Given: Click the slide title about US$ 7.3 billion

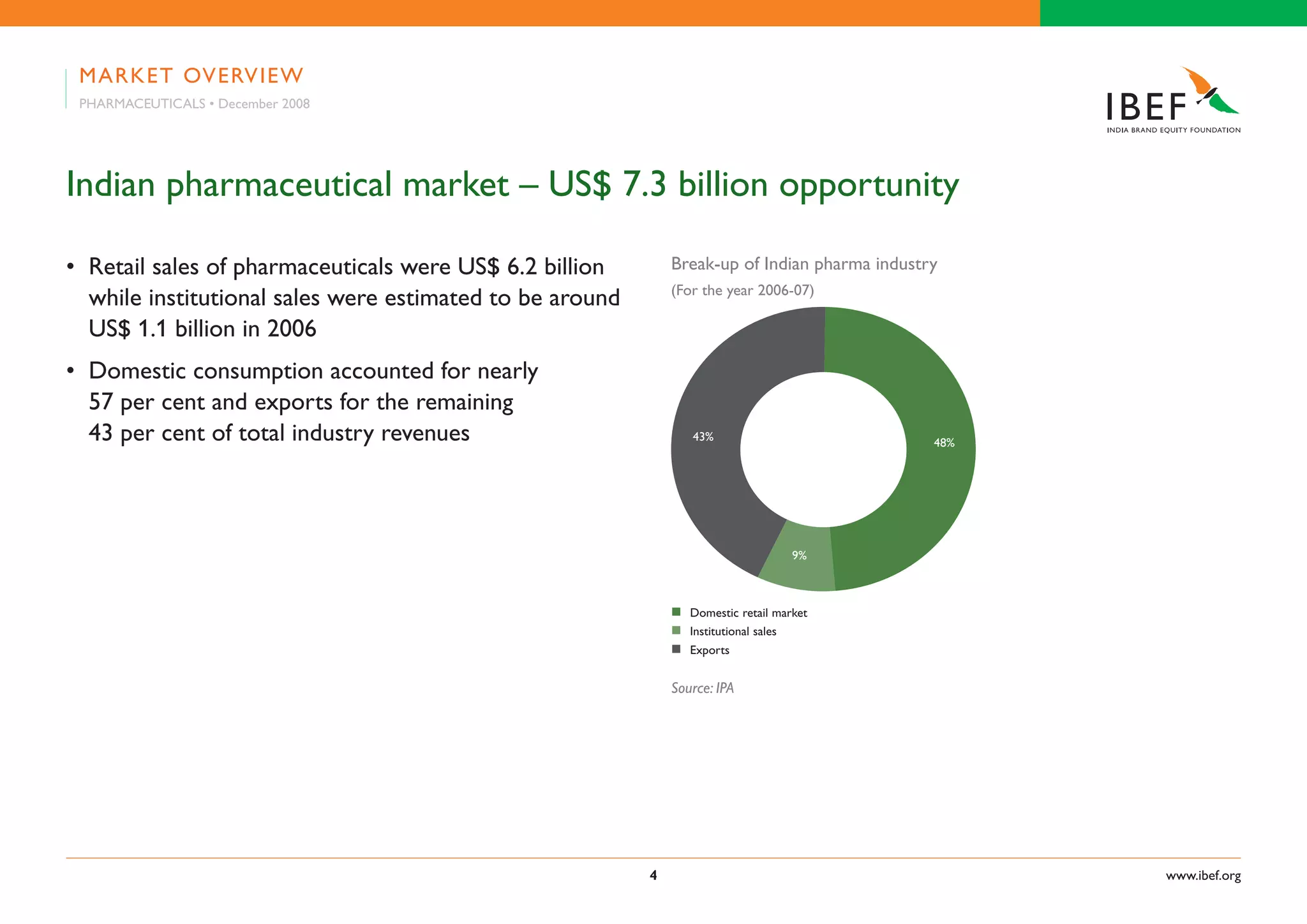Looking at the screenshot, I should tap(512, 184).
